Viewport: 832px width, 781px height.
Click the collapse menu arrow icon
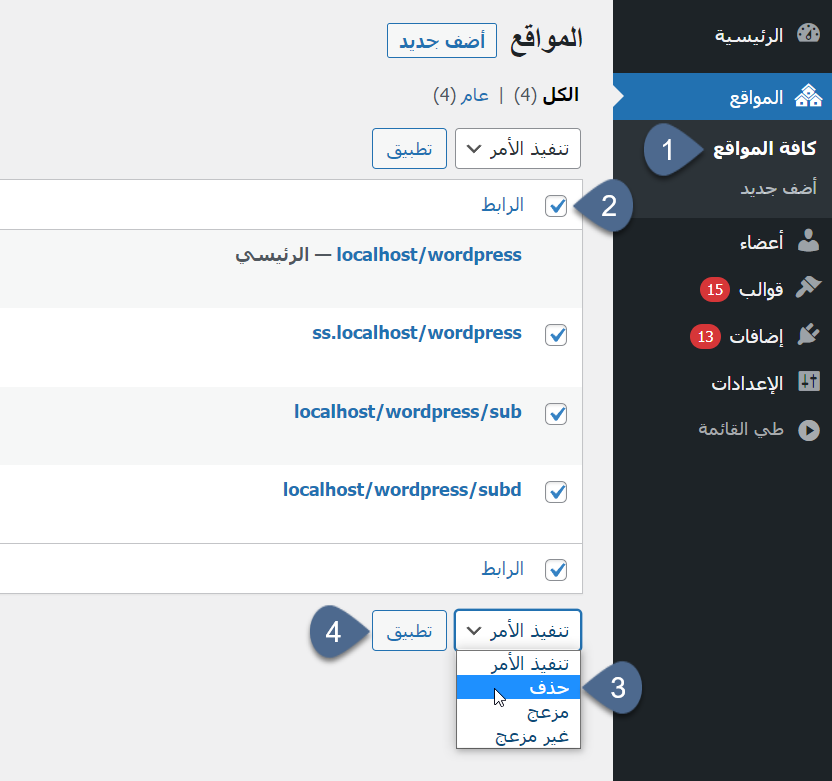[x=807, y=430]
